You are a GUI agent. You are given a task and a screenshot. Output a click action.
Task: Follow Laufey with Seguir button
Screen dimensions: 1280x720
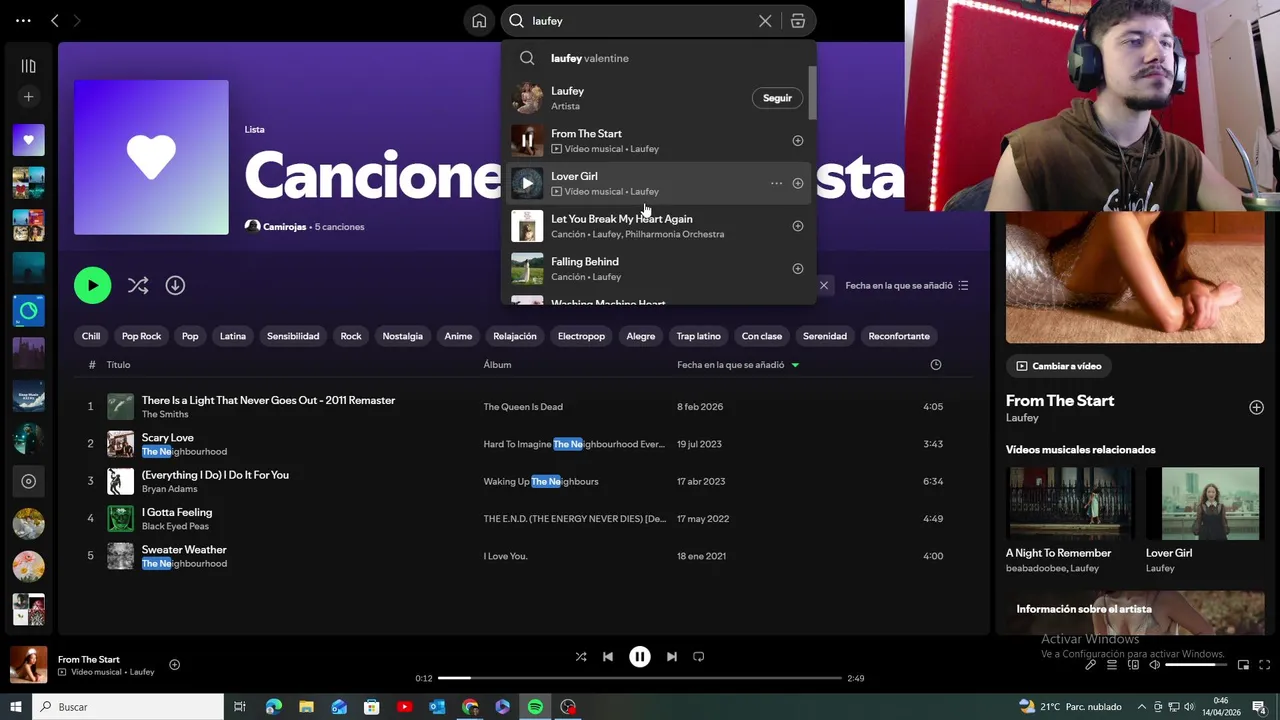pyautogui.click(x=777, y=98)
